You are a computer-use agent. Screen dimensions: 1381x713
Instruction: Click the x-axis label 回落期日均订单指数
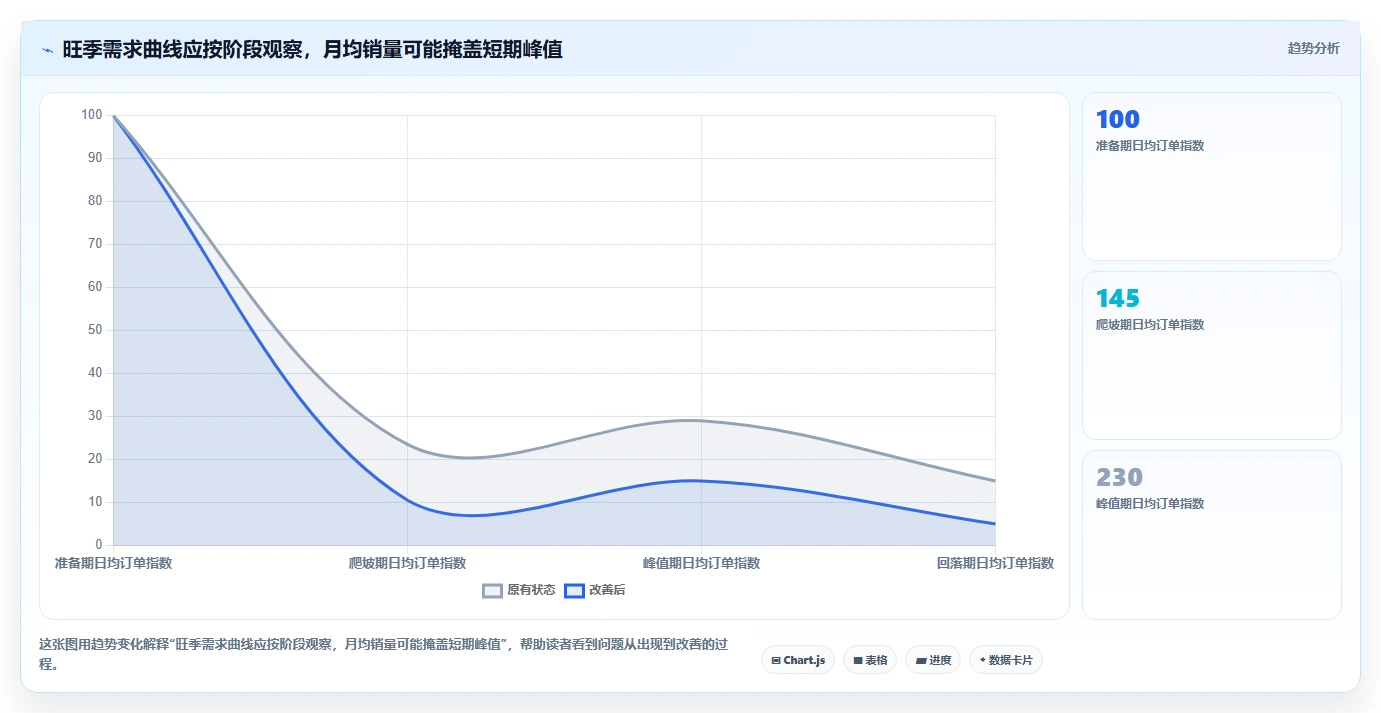coord(995,563)
